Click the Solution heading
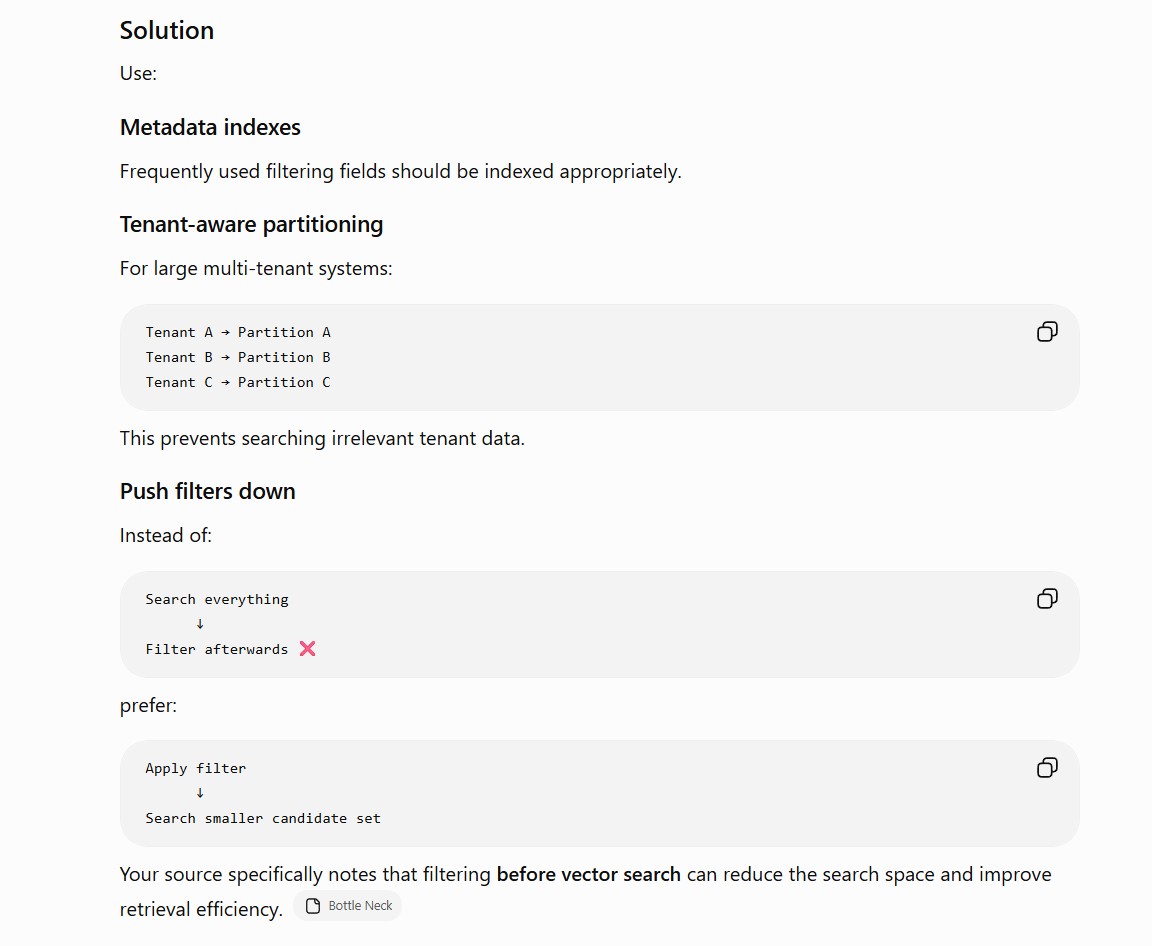Viewport: 1152px width, 946px height. [x=167, y=30]
